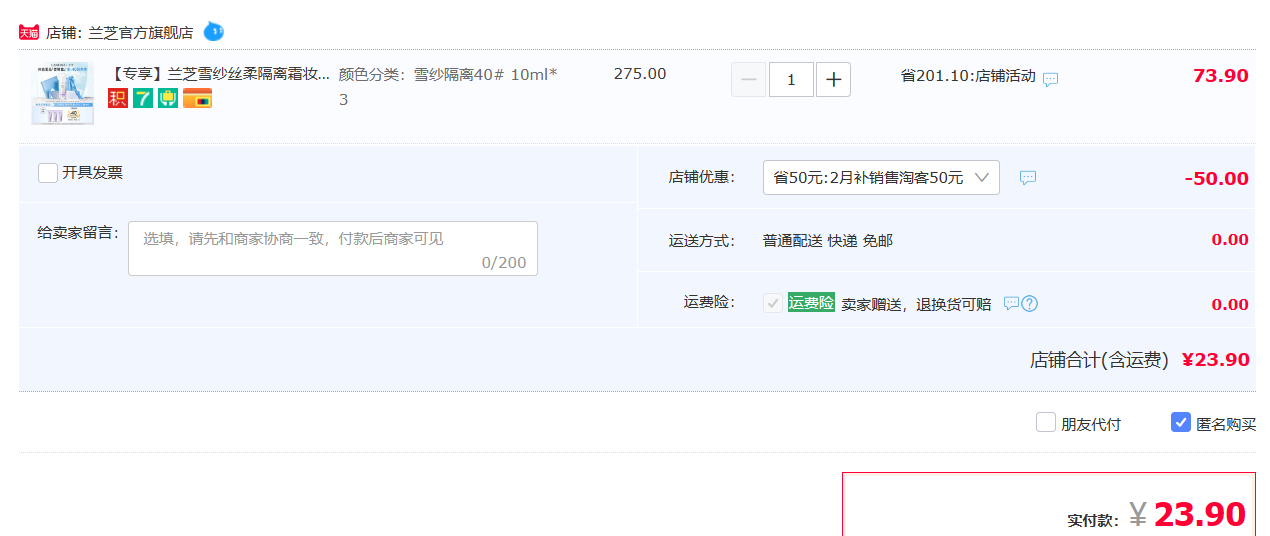Click the 73.90 item subtotal
The width and height of the screenshot is (1270, 536).
click(x=1221, y=76)
